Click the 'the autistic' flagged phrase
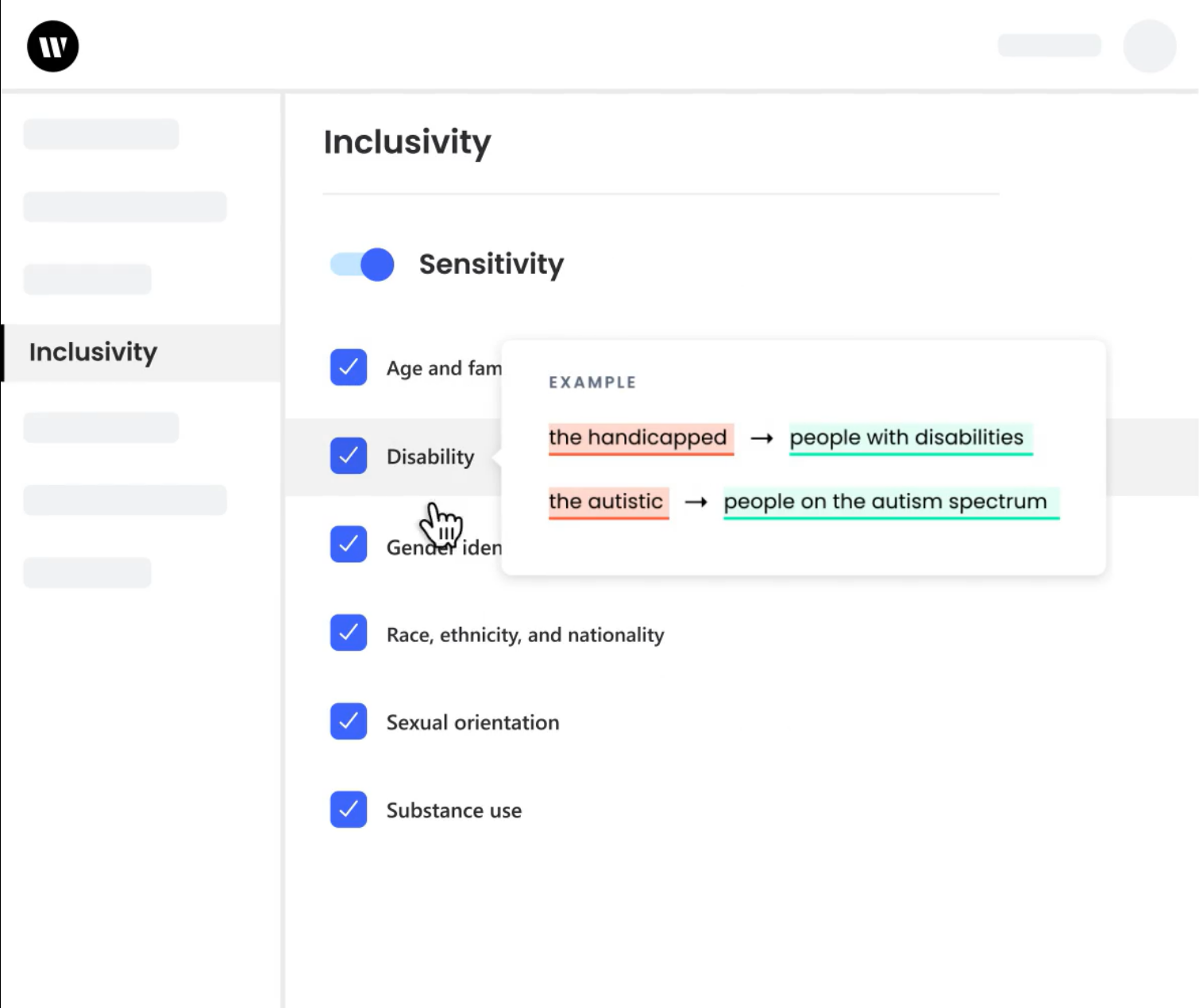The height and width of the screenshot is (1008, 1199). [606, 502]
